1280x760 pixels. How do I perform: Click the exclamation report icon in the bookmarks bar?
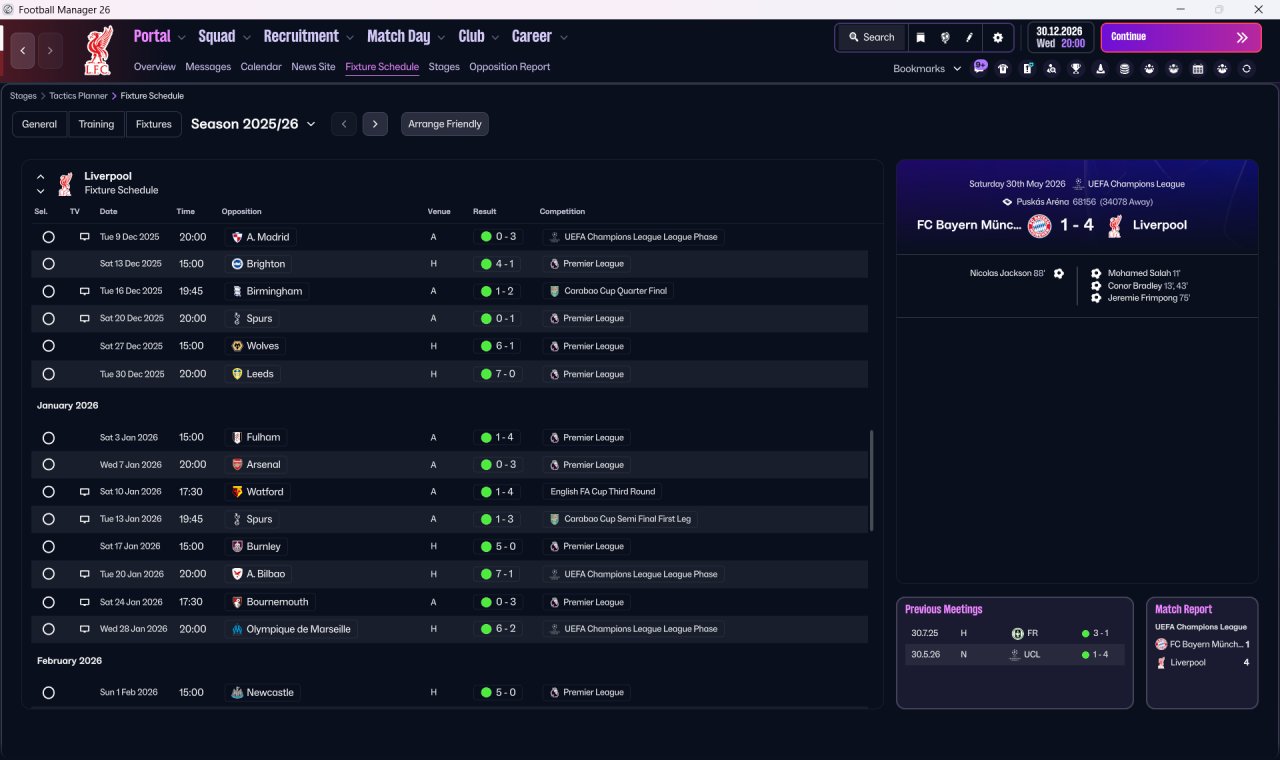(x=1027, y=69)
